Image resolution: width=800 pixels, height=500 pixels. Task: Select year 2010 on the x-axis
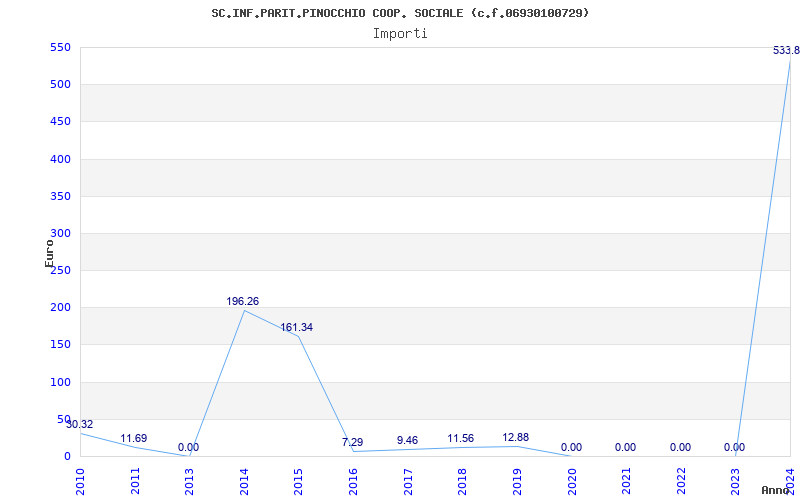point(80,481)
